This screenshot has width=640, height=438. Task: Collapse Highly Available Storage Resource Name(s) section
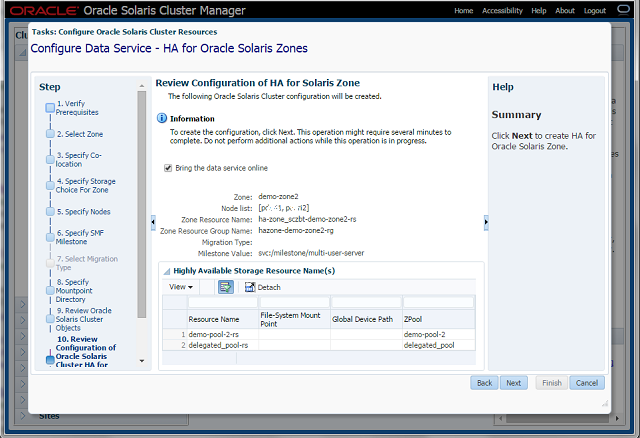167,271
